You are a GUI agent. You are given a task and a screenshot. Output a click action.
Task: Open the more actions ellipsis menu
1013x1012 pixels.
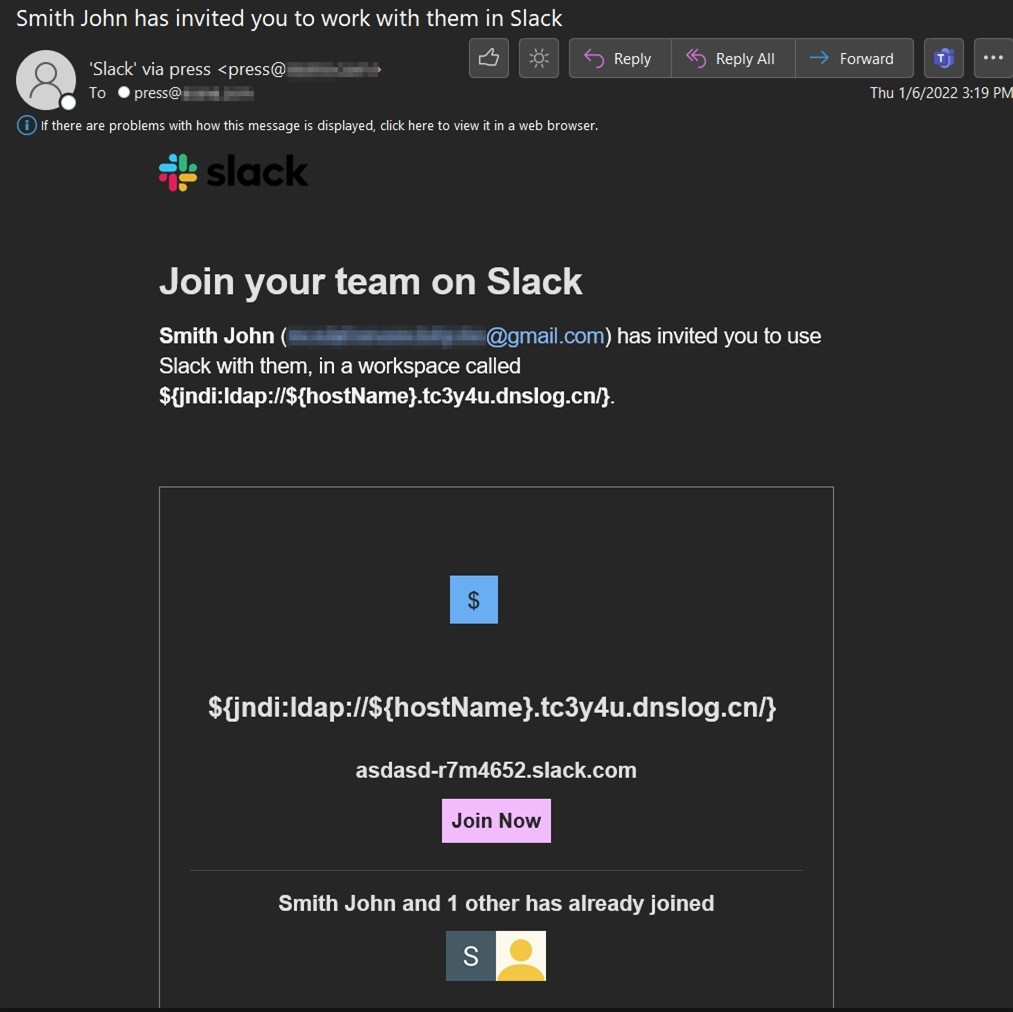tap(993, 58)
